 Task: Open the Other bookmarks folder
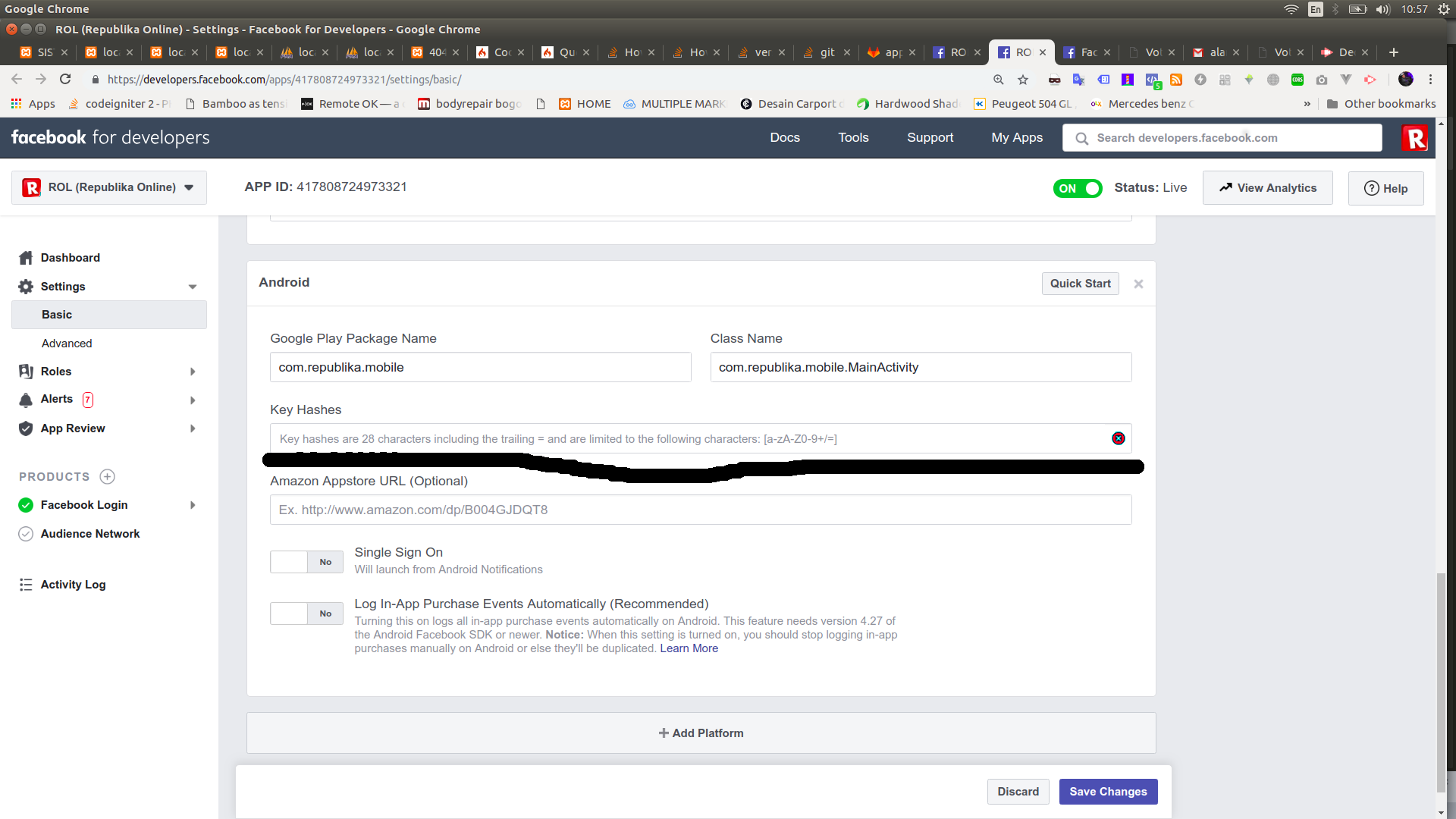(1381, 104)
